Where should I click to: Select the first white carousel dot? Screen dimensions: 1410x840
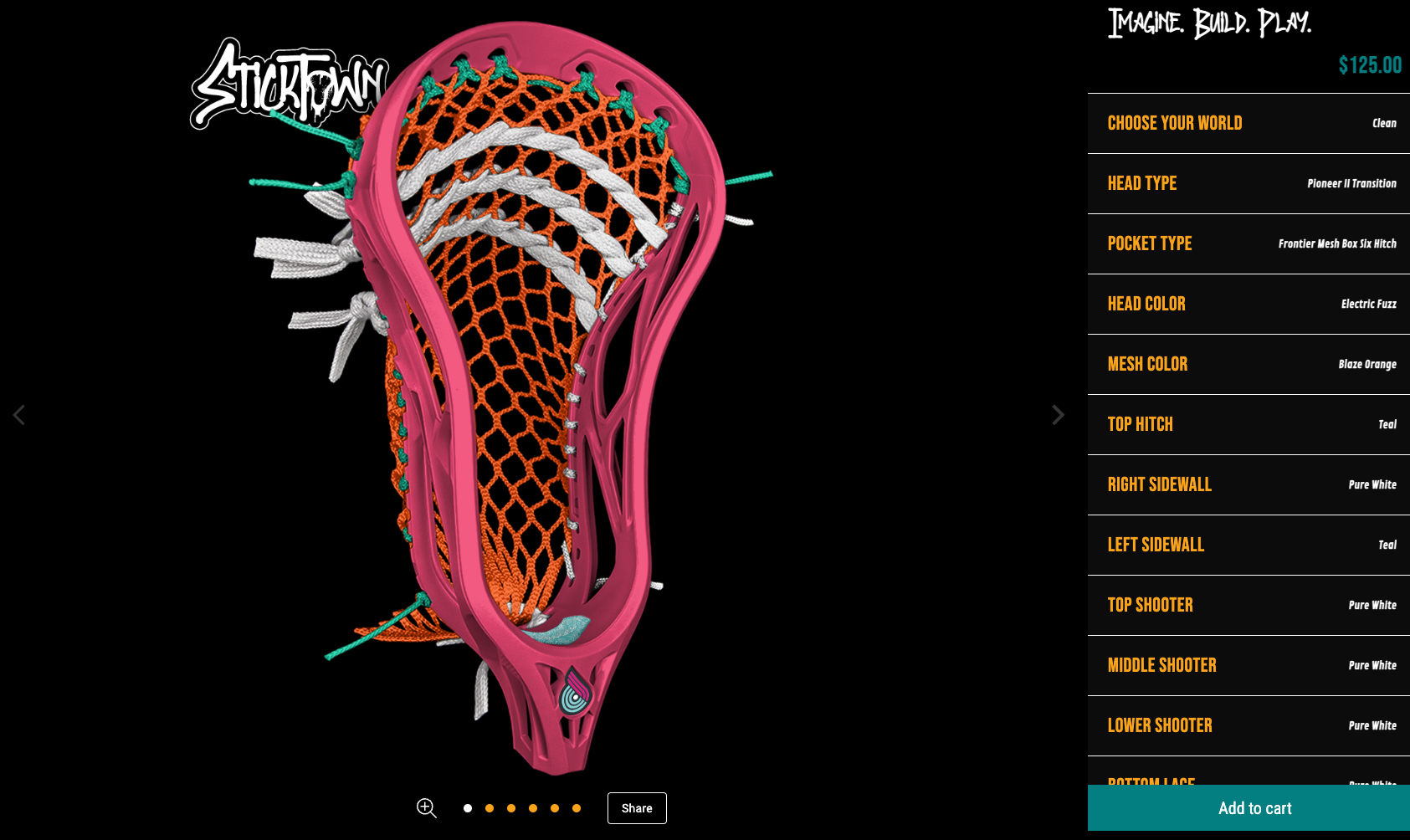point(468,808)
